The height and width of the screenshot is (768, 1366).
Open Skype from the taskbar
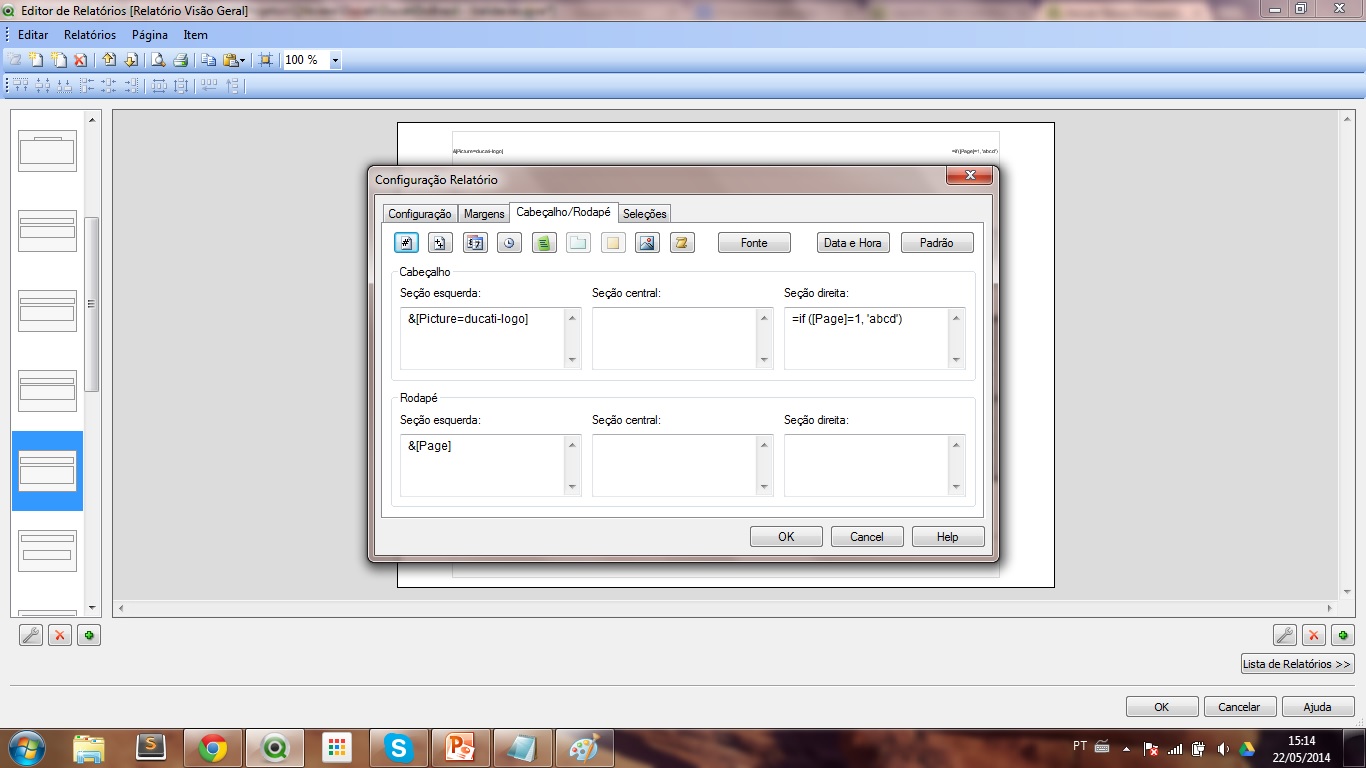tap(399, 748)
